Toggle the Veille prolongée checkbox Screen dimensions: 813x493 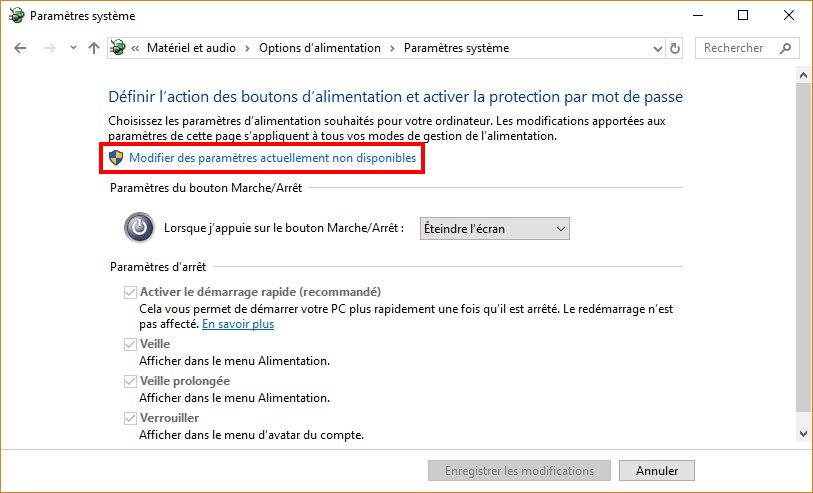pos(129,381)
